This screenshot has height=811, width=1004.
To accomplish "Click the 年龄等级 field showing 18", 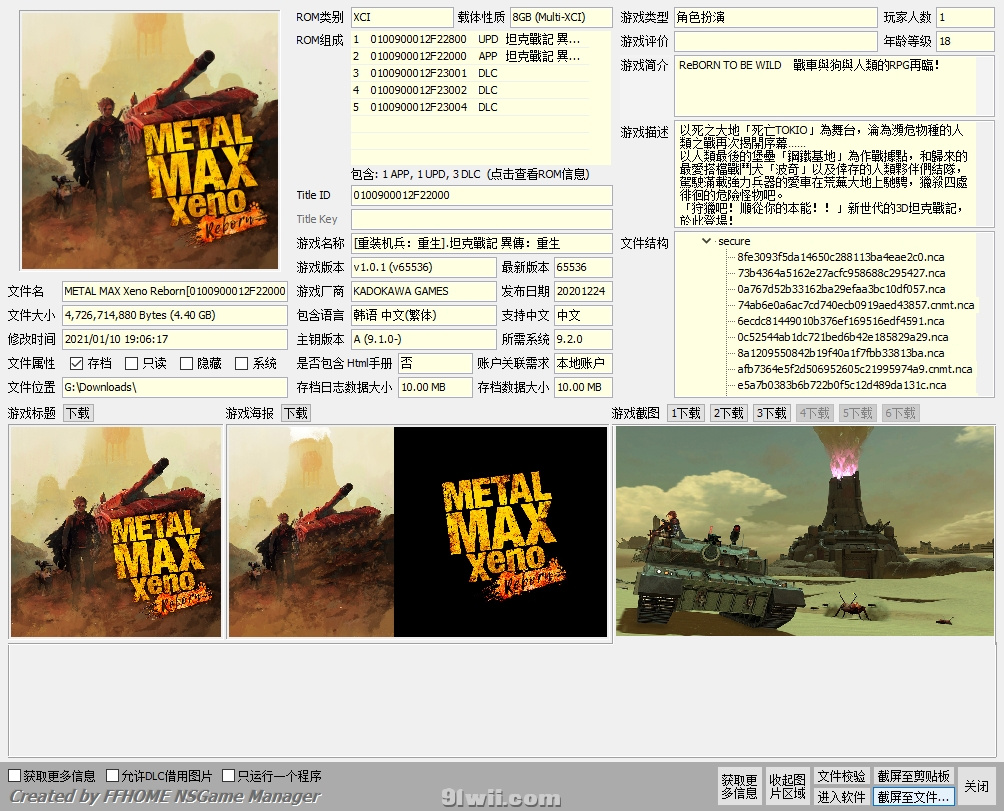I will pos(966,41).
